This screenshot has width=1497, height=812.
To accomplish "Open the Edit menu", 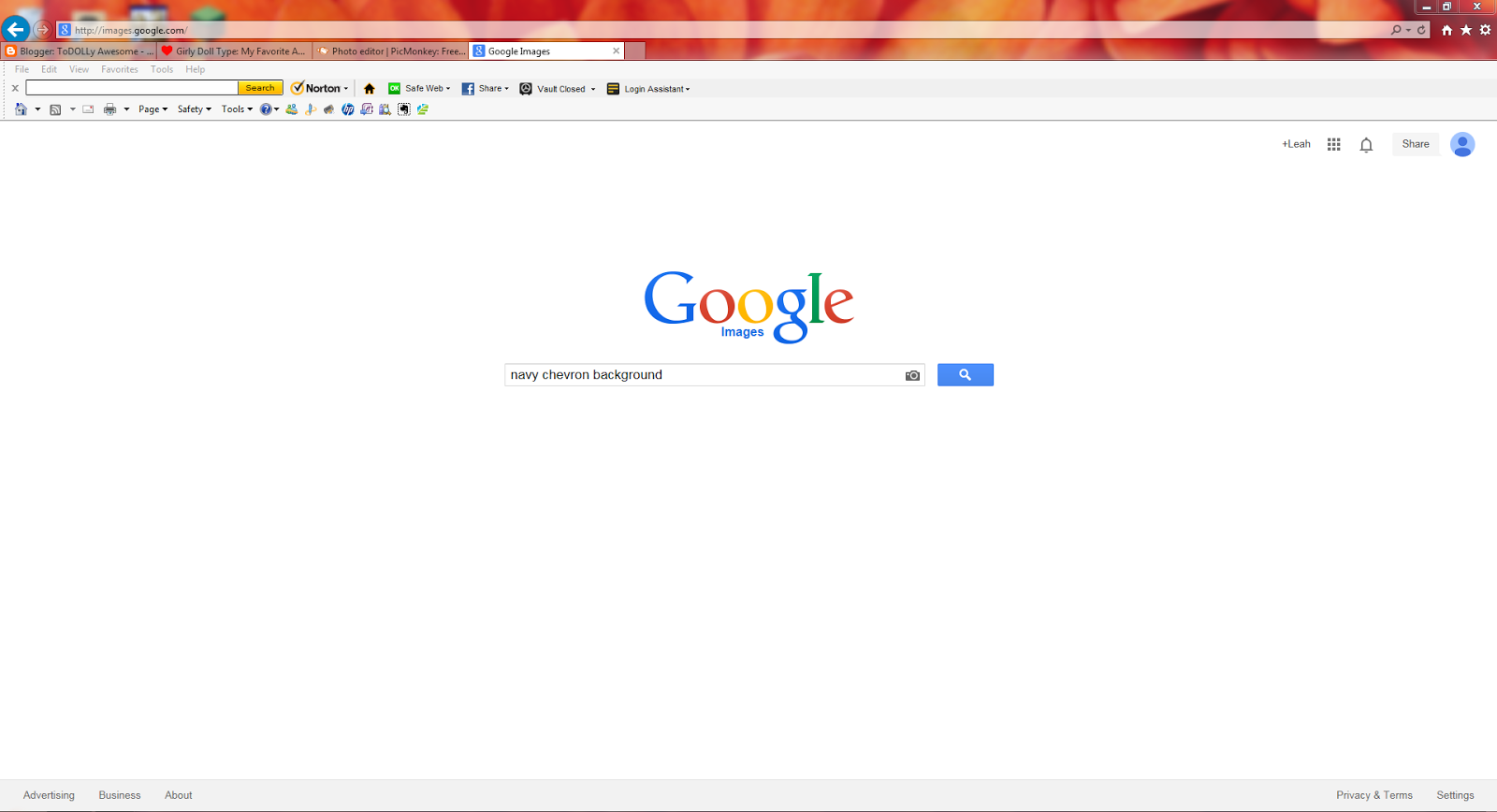I will tap(49, 69).
